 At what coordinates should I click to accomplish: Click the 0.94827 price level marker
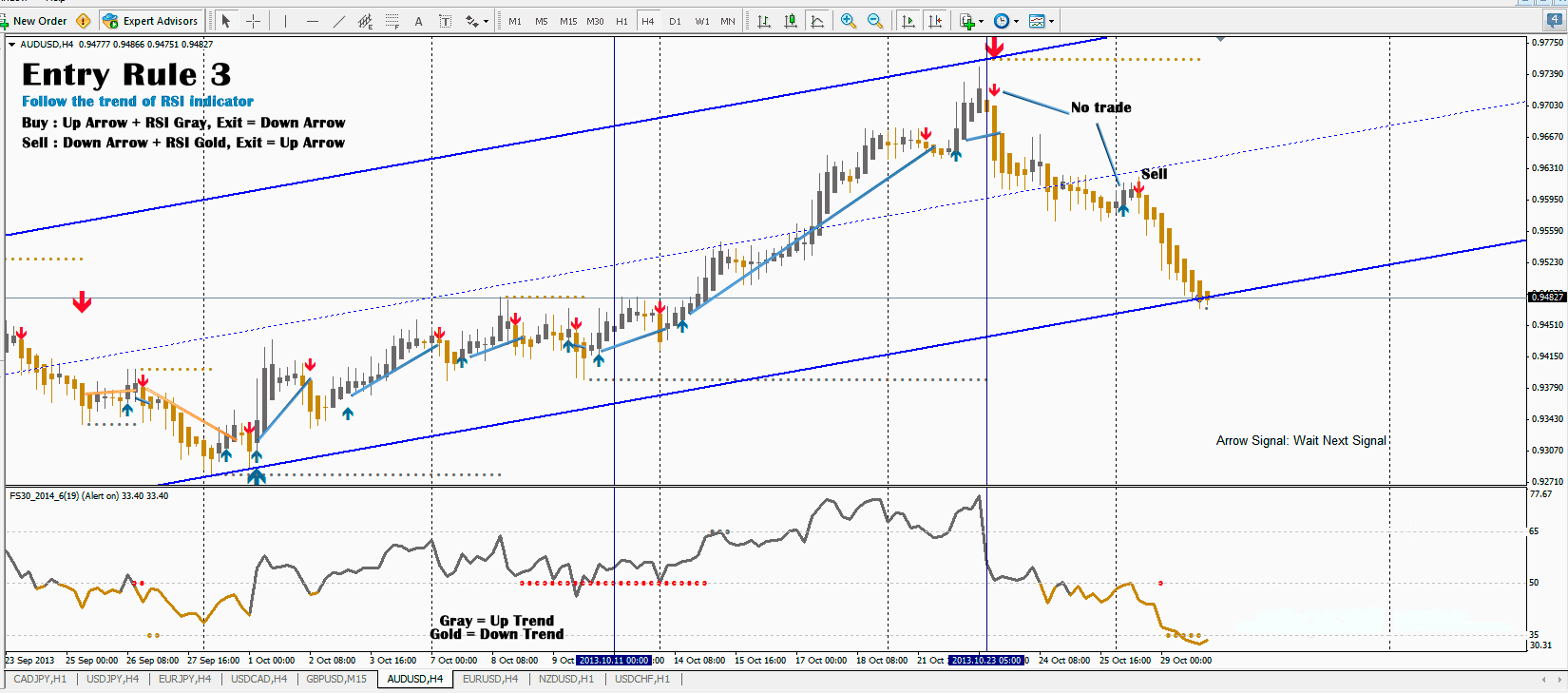click(x=1546, y=298)
